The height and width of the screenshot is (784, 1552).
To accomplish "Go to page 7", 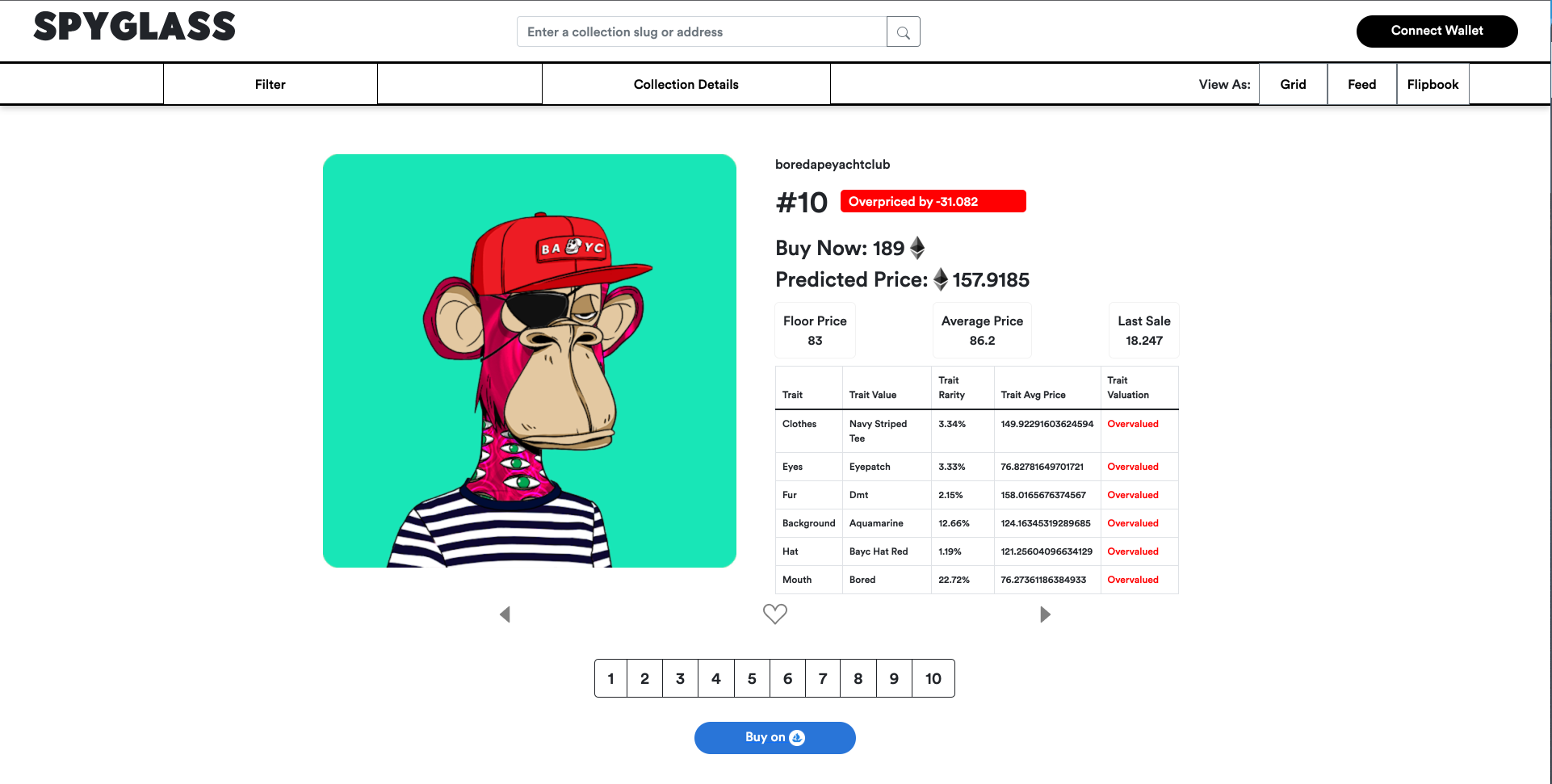I will (x=823, y=678).
